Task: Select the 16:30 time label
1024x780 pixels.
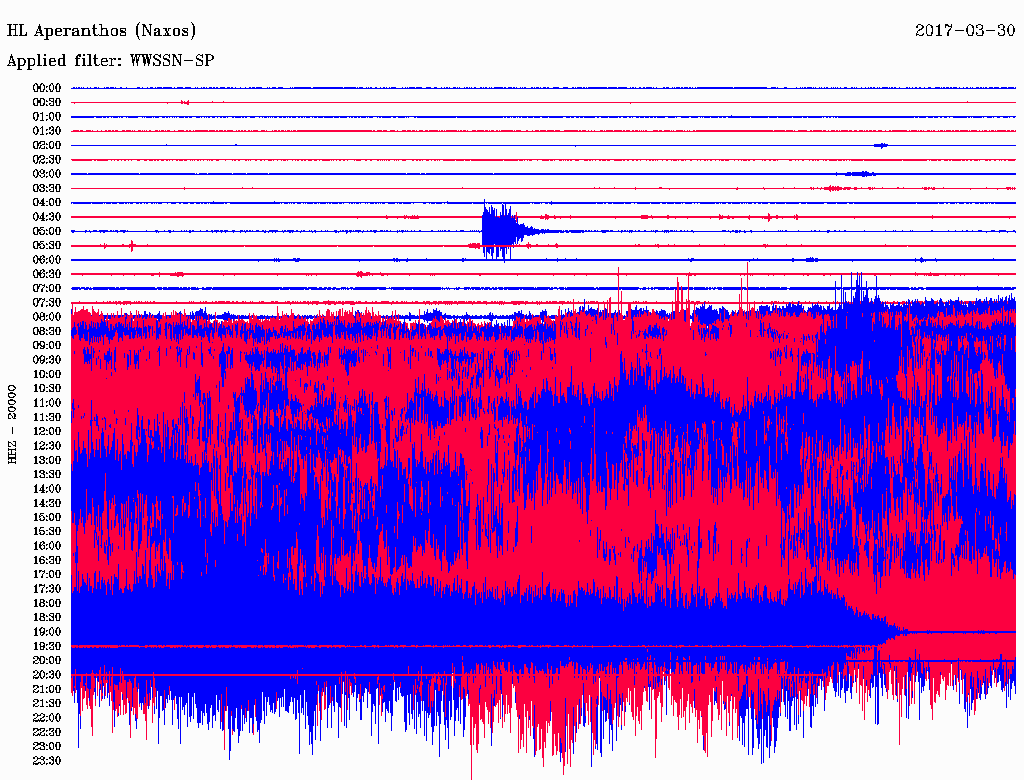Action: tap(47, 561)
